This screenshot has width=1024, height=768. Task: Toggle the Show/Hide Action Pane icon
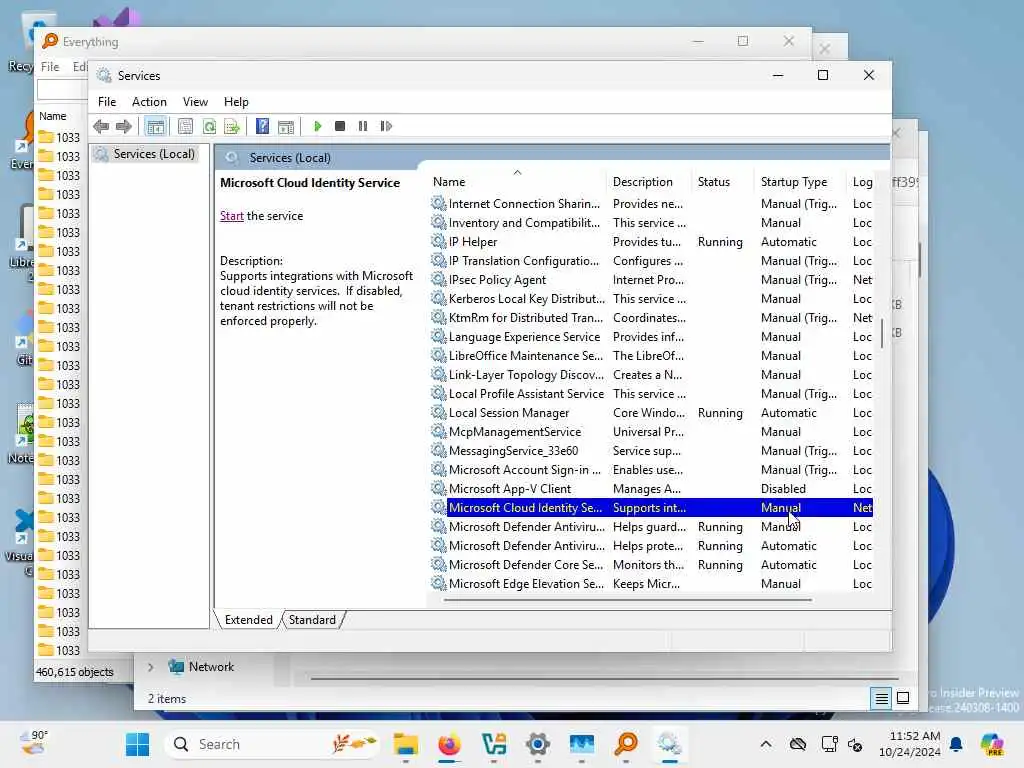[286, 126]
